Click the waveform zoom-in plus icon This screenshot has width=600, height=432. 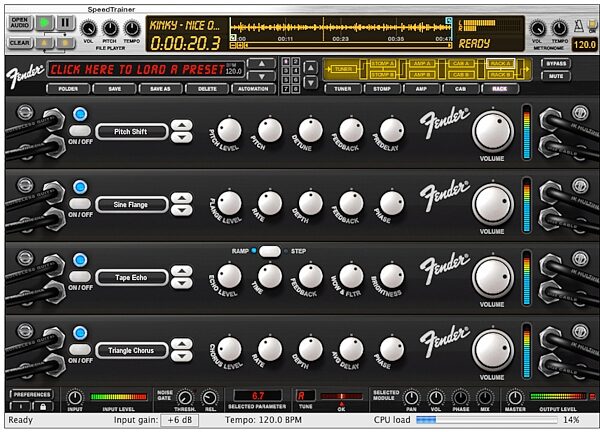point(240,46)
